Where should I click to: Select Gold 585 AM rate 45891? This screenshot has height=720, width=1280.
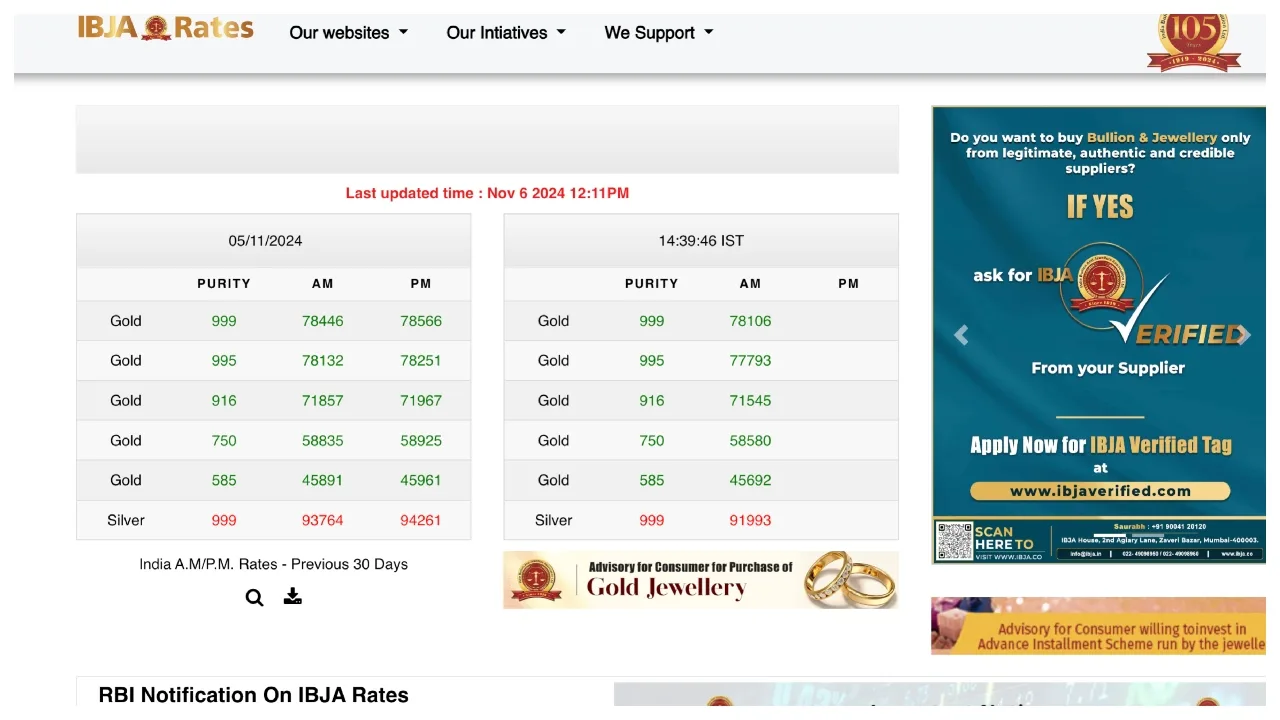[x=323, y=481]
